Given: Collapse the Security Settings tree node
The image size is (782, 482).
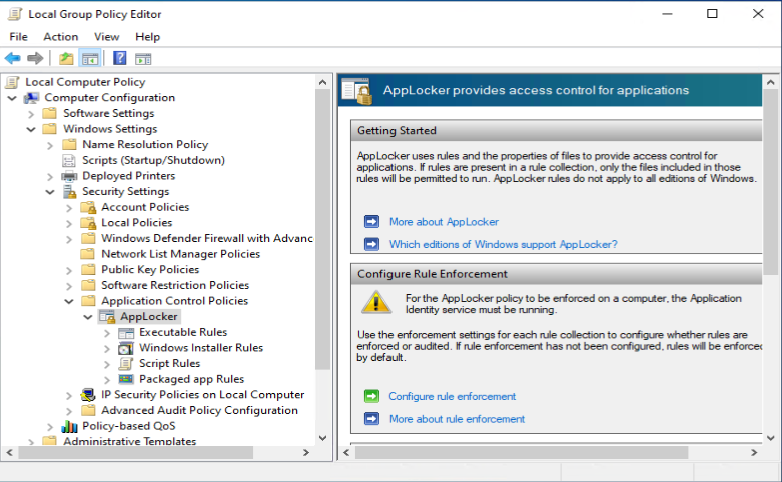Looking at the screenshot, I should tap(50, 192).
